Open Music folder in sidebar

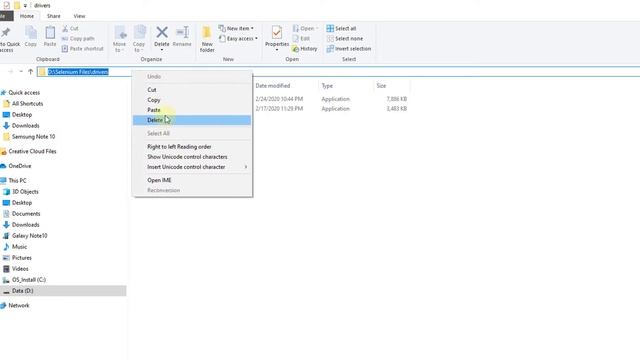[x=19, y=247]
